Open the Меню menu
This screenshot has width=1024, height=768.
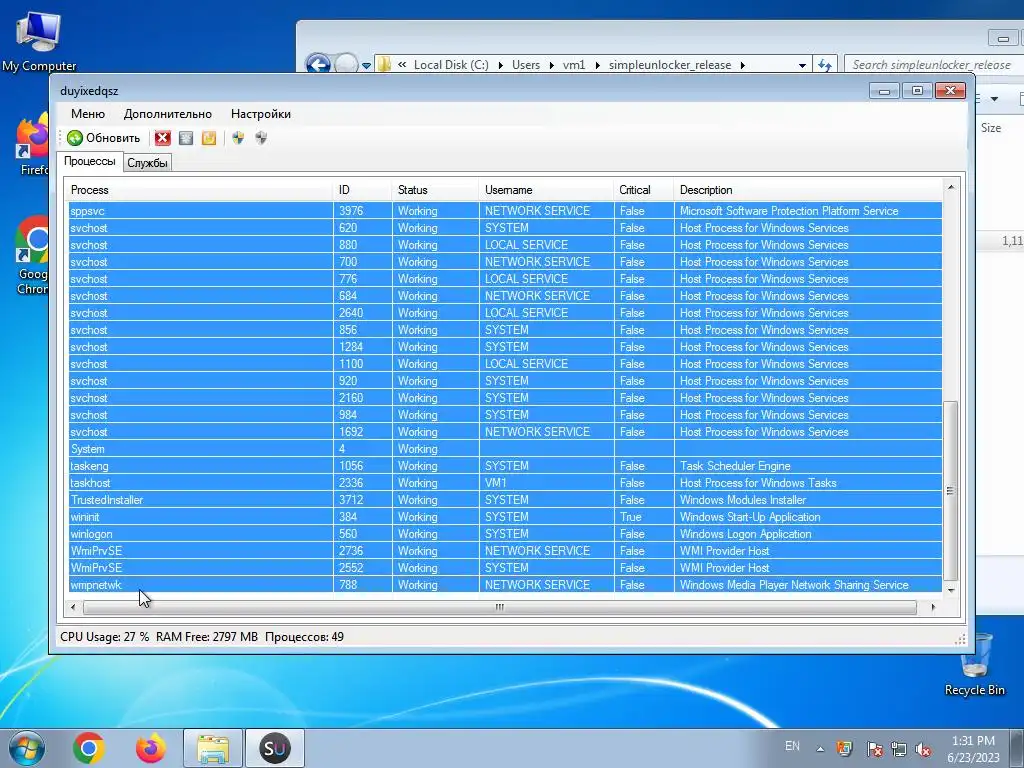coord(88,114)
